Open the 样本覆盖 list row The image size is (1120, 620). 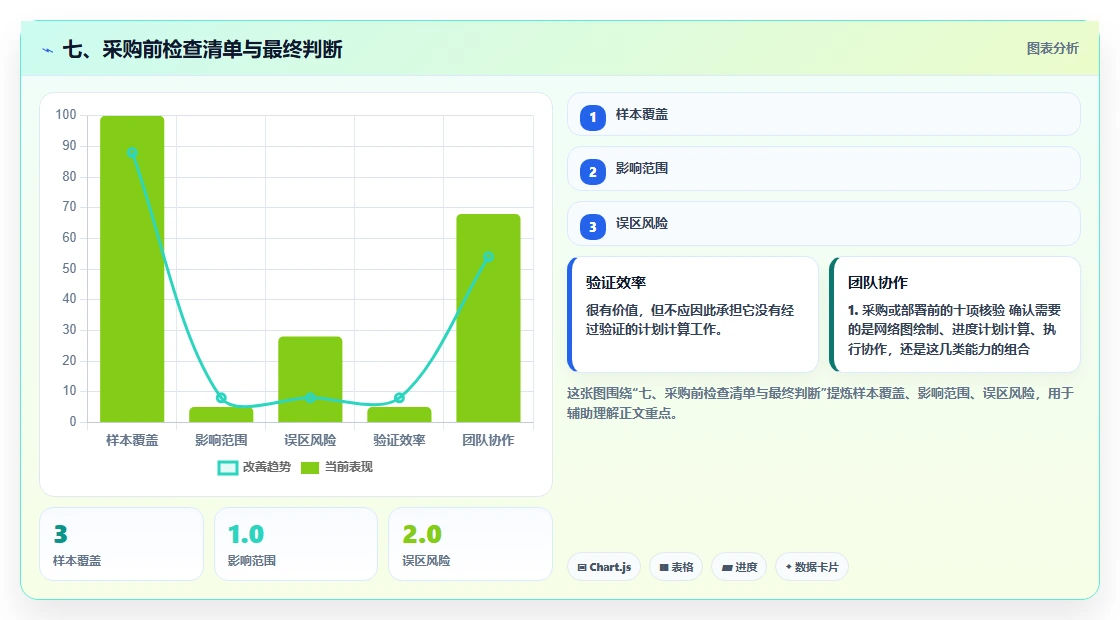click(824, 114)
